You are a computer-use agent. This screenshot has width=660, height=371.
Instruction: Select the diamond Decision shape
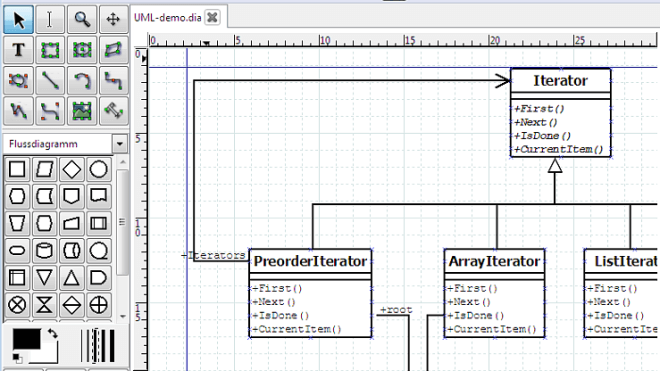[x=72, y=169]
